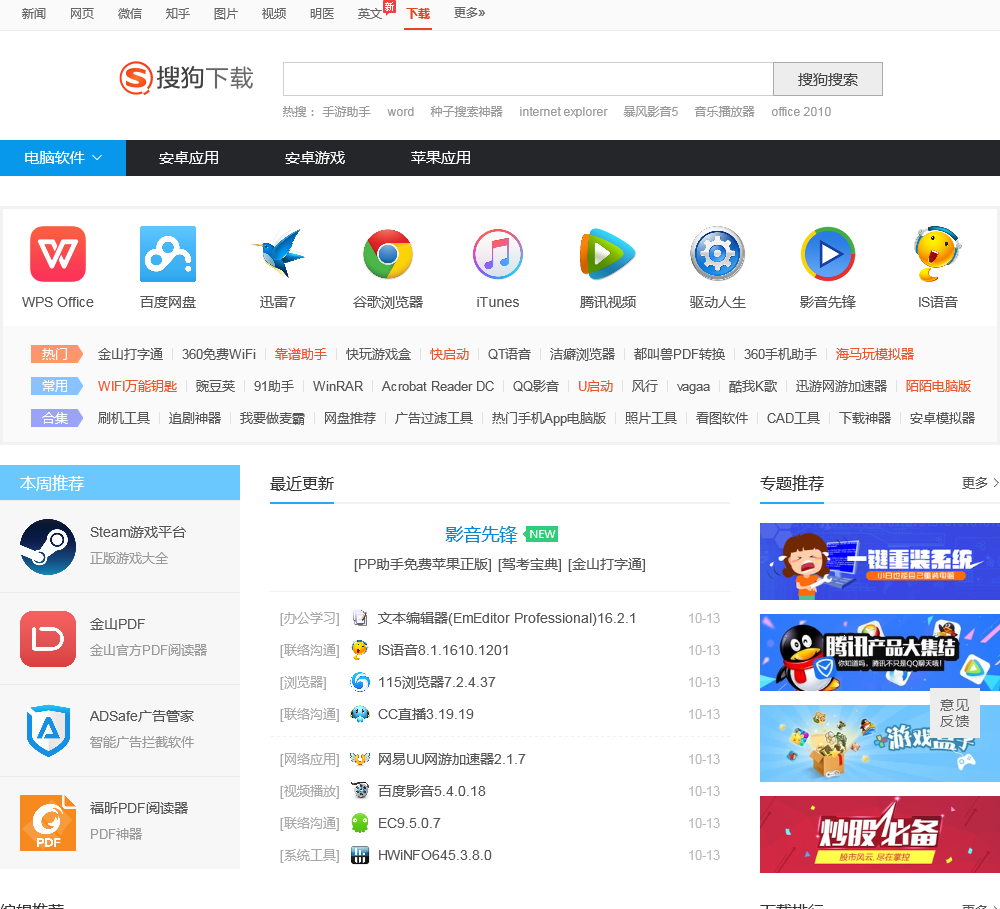Screen dimensions: 1000x909
Task: Open the 英文 top menu item
Action: point(370,13)
